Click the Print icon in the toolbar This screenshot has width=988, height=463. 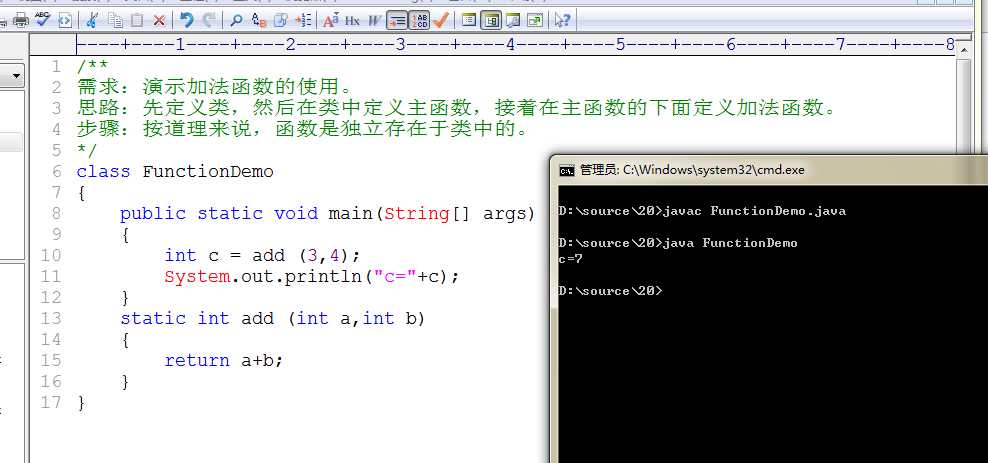click(x=21, y=21)
